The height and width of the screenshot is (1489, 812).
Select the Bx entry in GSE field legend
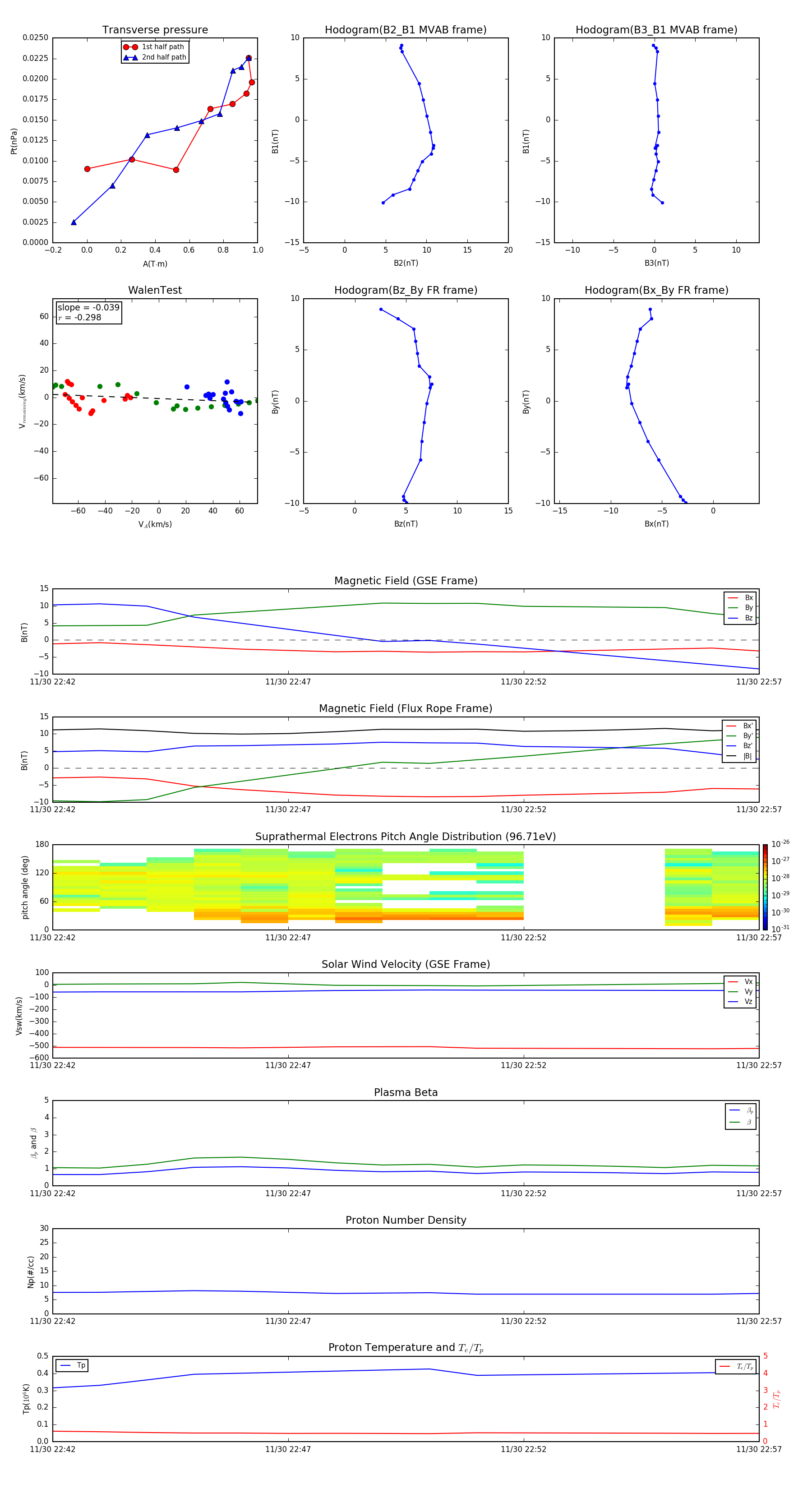[x=740, y=598]
